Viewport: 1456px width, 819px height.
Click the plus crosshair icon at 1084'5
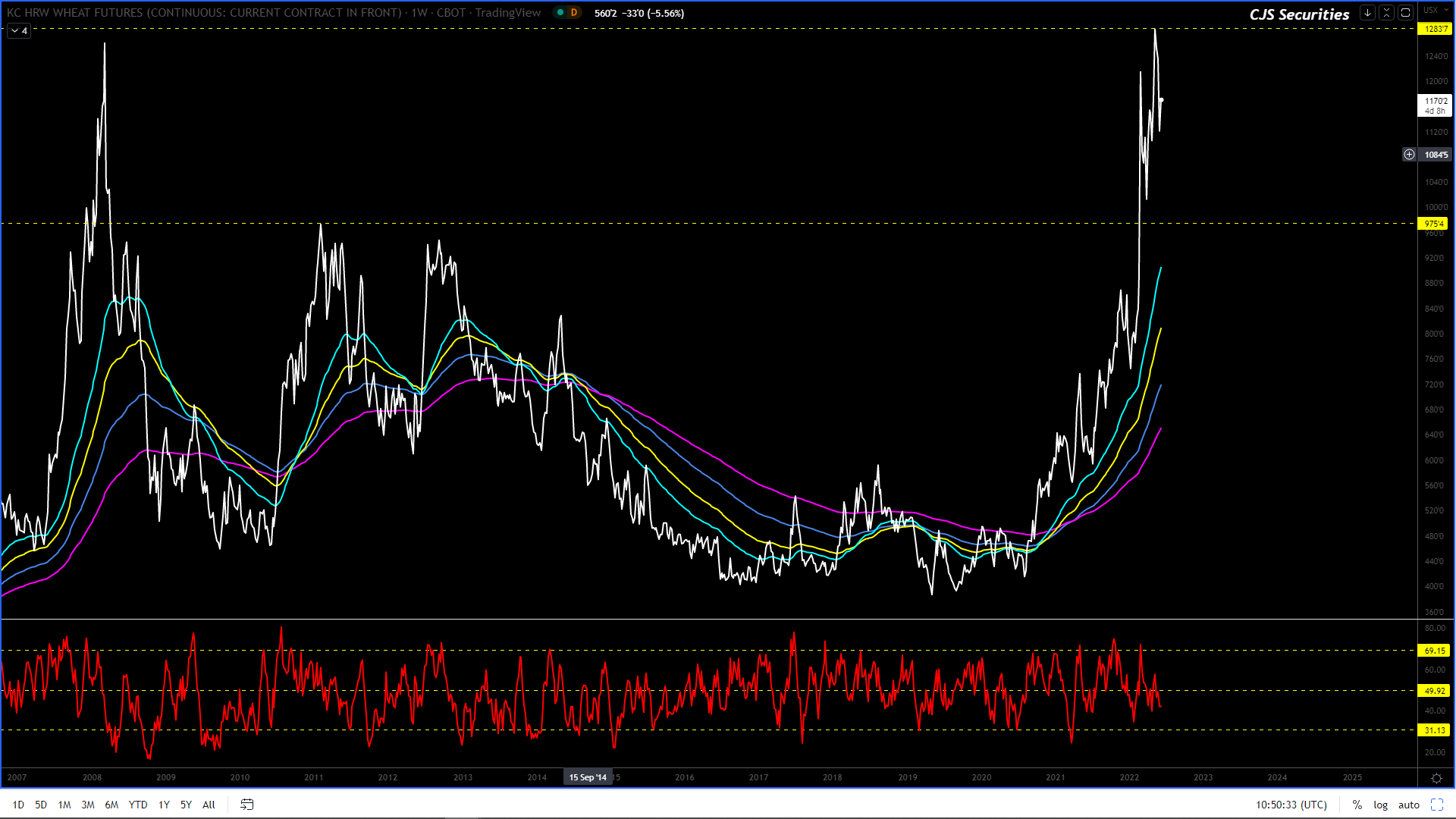(x=1409, y=155)
